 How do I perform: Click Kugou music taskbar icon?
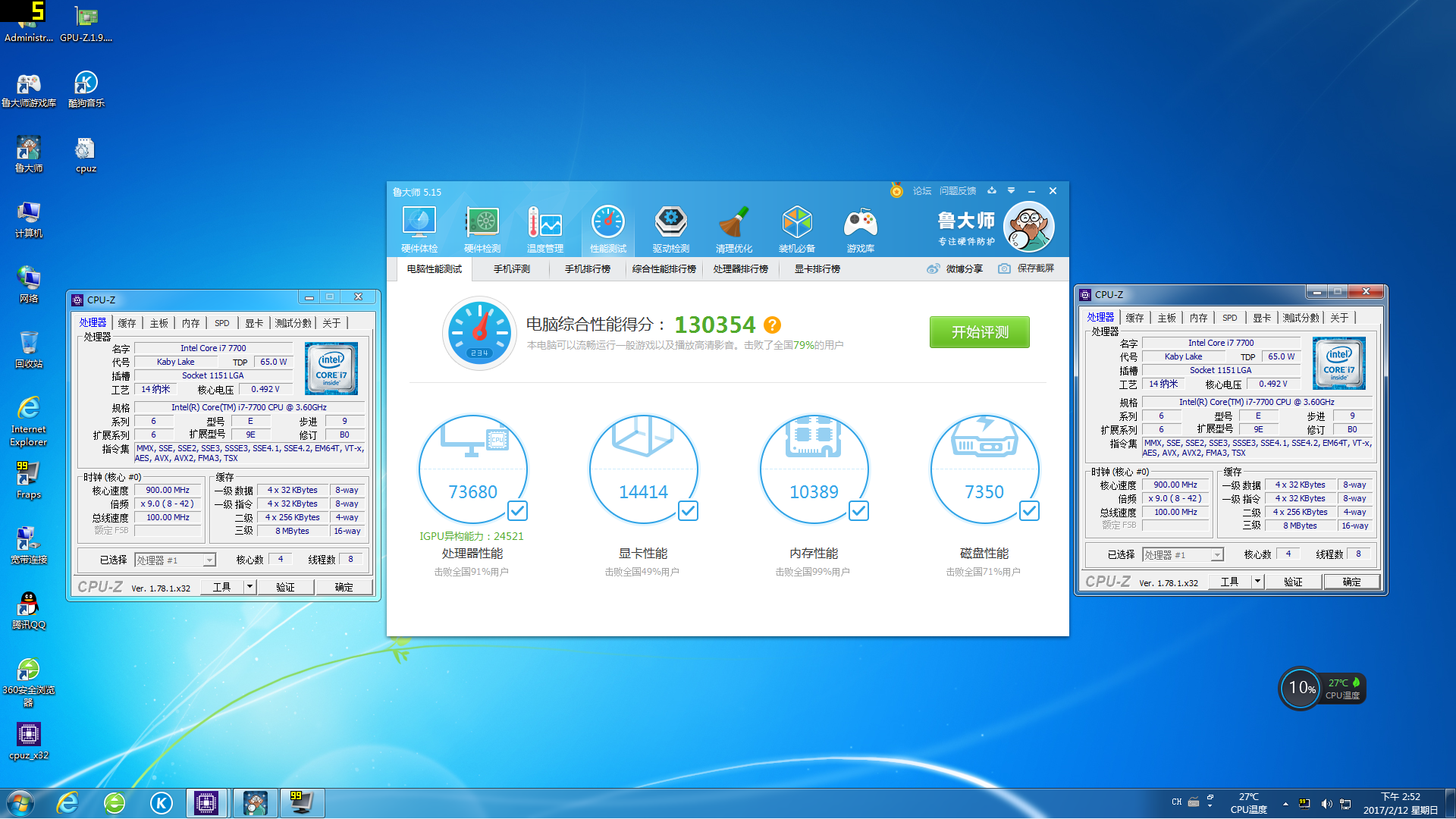coord(161,803)
